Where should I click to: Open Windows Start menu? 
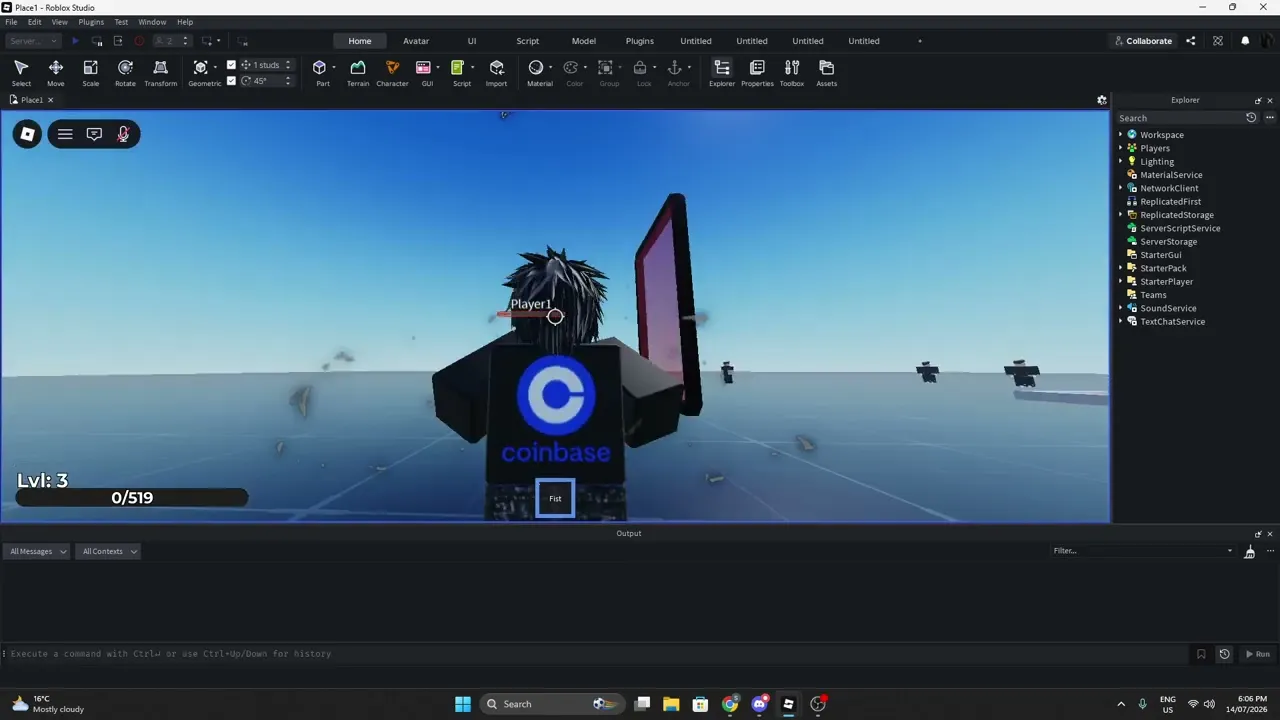463,704
